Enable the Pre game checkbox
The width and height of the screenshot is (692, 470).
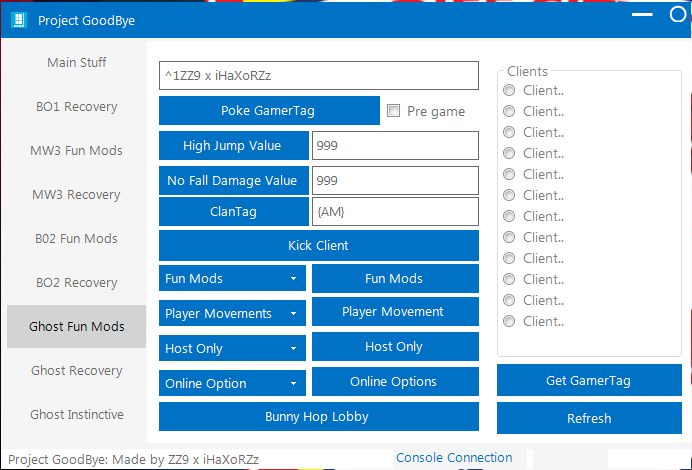click(394, 111)
